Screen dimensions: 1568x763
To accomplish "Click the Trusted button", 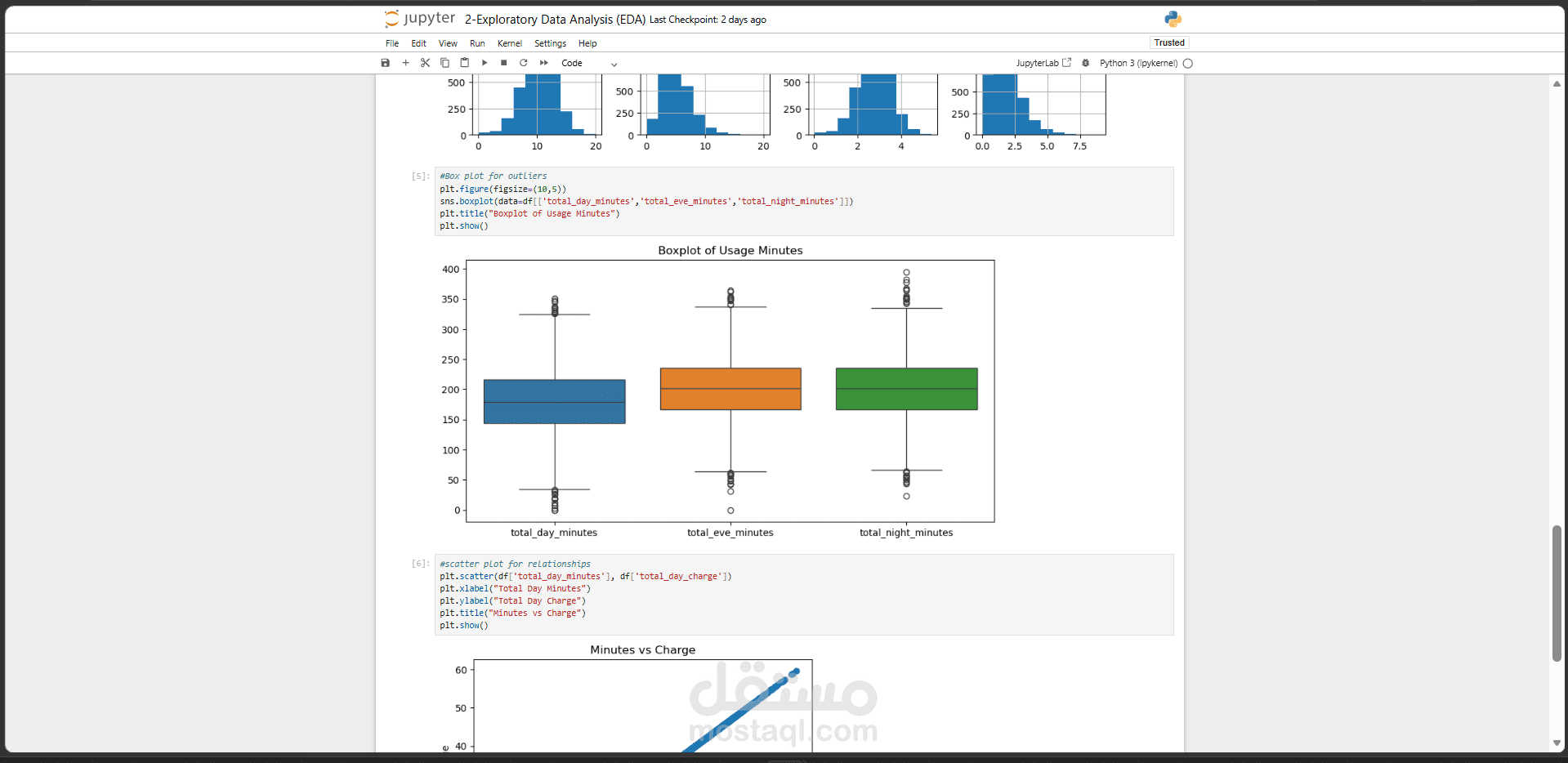I will click(x=1169, y=42).
